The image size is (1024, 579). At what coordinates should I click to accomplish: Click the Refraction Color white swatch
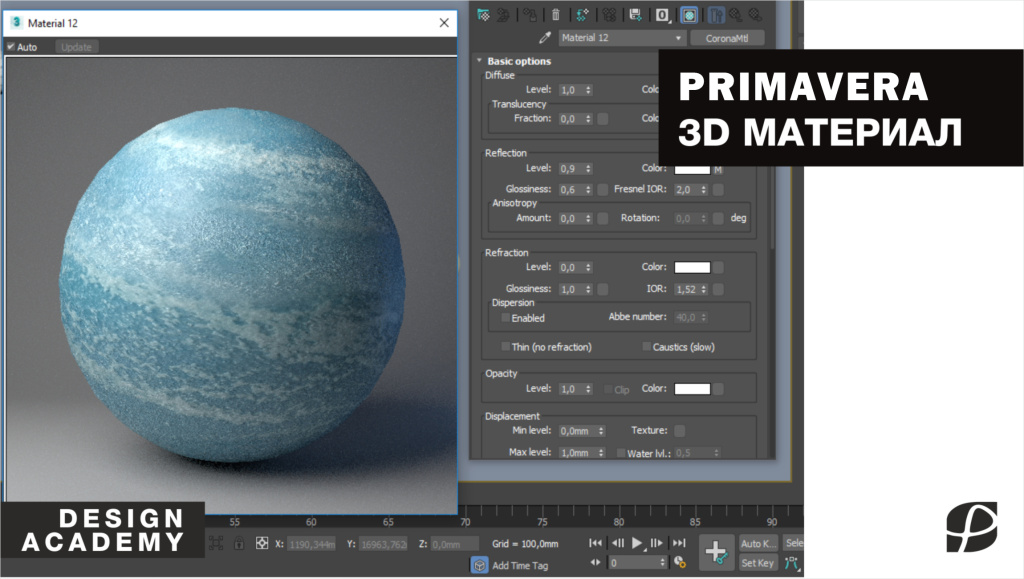(x=692, y=267)
